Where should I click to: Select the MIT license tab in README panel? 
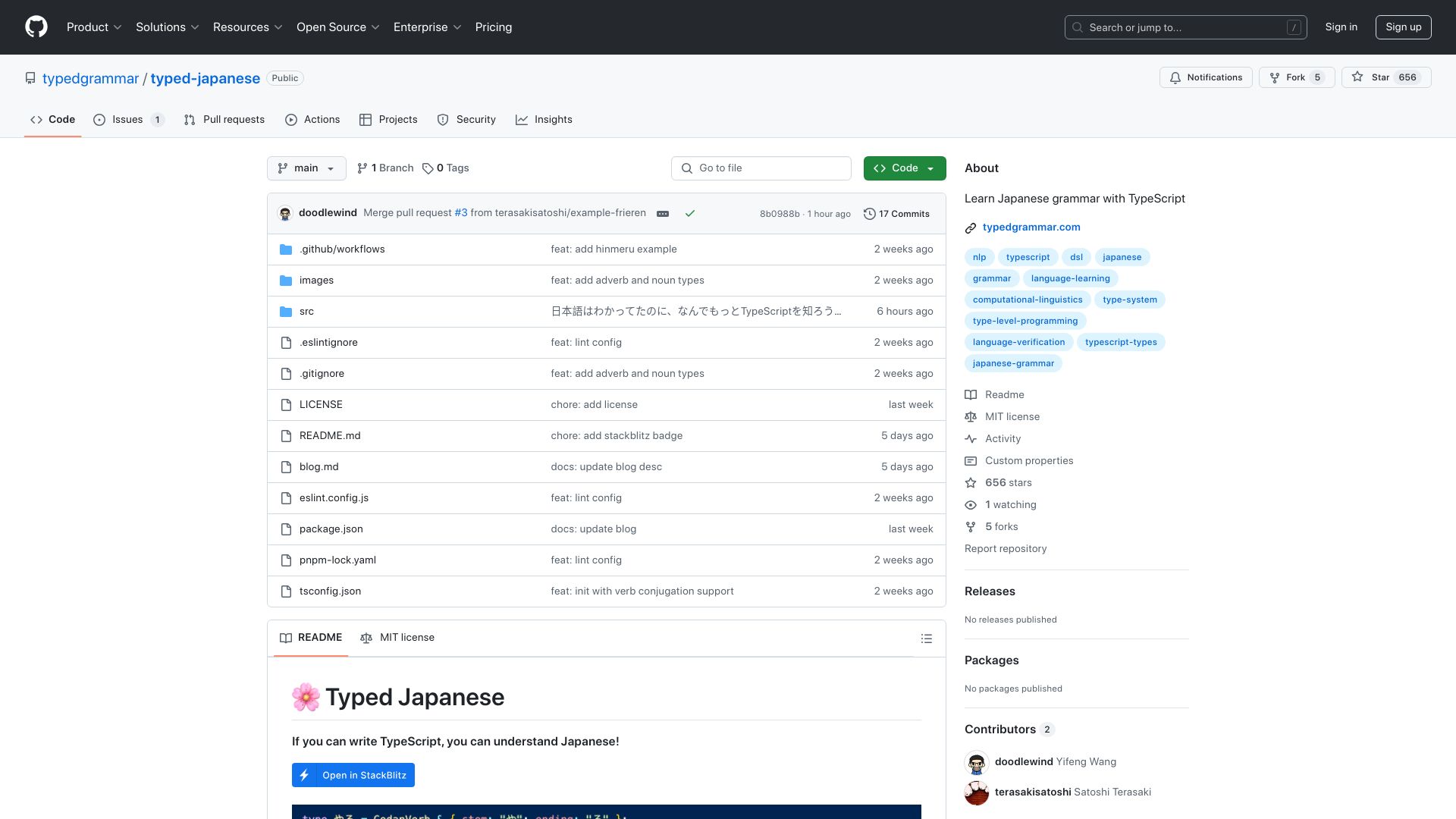coord(397,638)
